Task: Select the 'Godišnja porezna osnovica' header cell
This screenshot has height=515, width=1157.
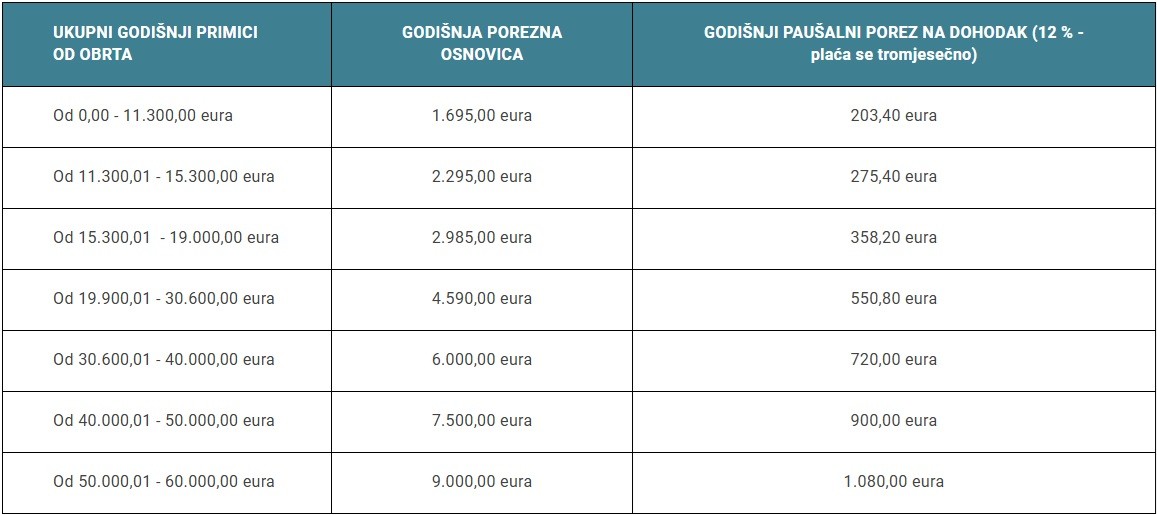Action: [x=482, y=43]
